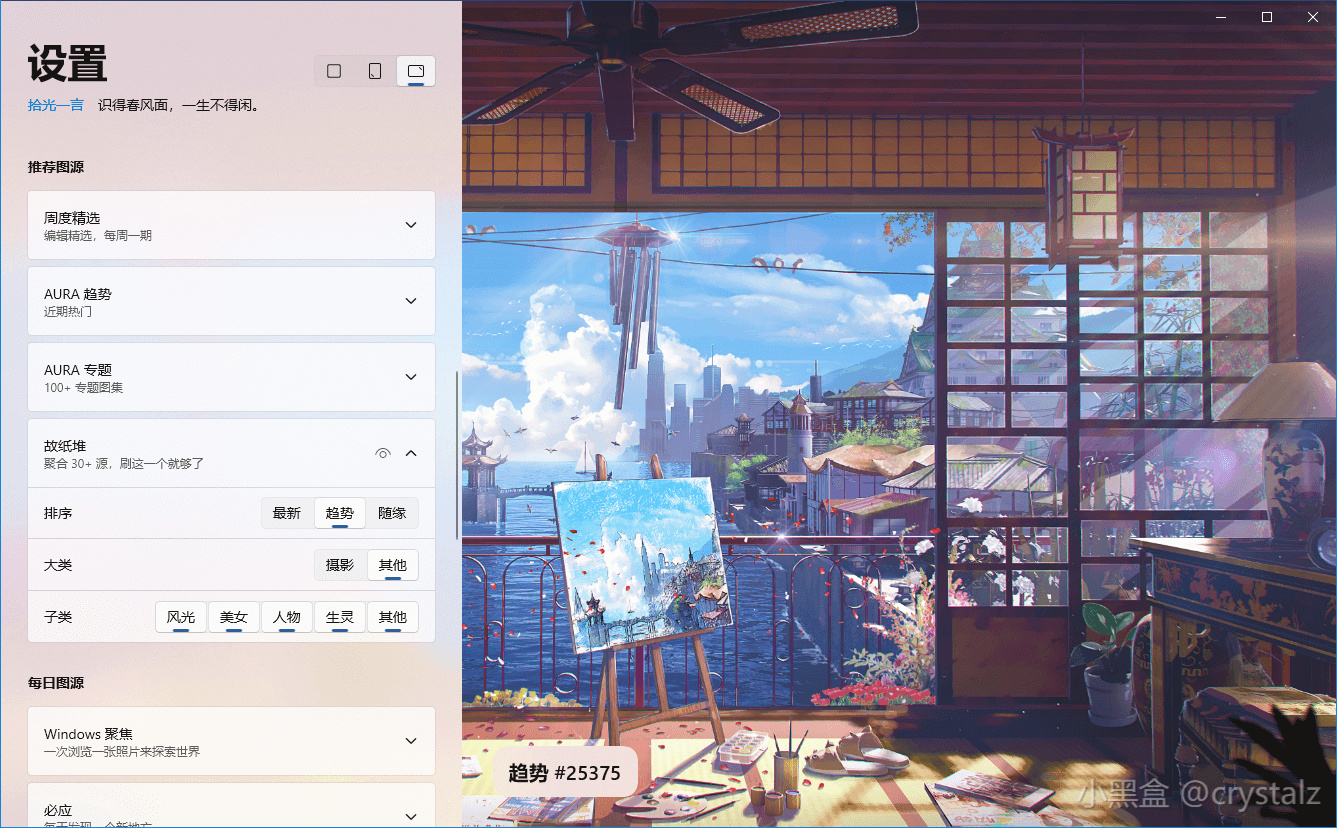Maximize the window
The width and height of the screenshot is (1337, 828).
(1267, 17)
